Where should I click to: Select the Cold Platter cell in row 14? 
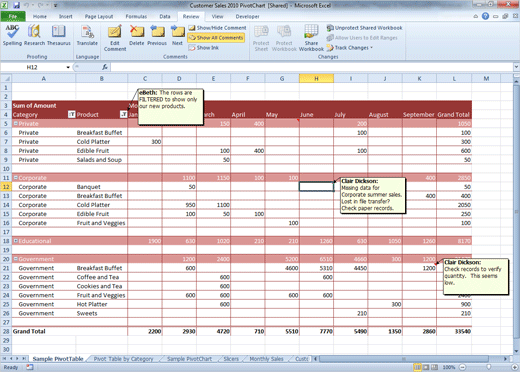101,205
